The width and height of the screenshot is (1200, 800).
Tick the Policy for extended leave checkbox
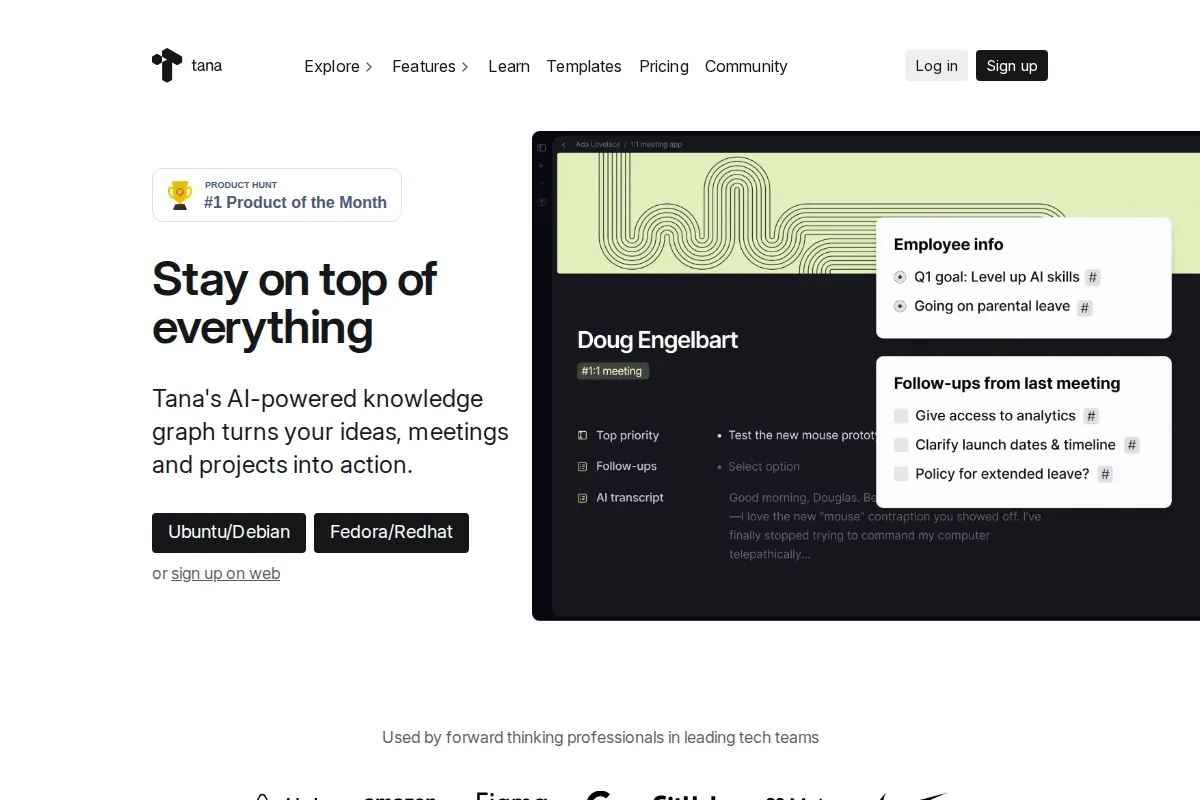(901, 474)
